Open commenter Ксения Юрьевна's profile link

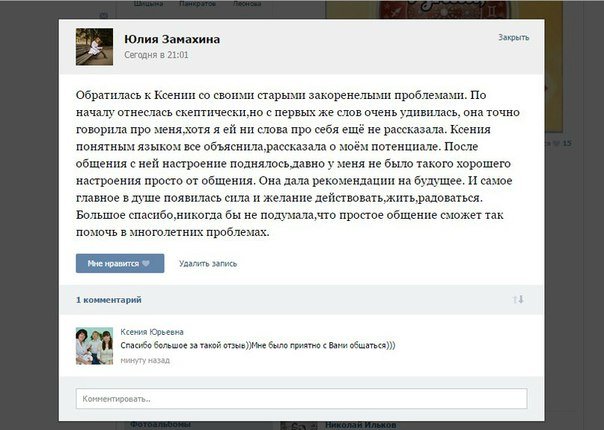(x=152, y=332)
